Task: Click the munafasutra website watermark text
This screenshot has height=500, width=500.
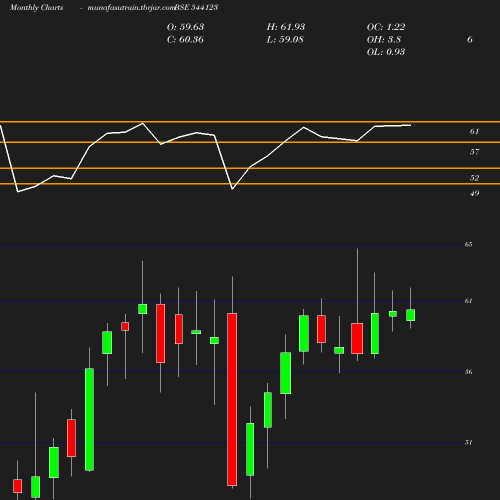Action: pos(131,7)
